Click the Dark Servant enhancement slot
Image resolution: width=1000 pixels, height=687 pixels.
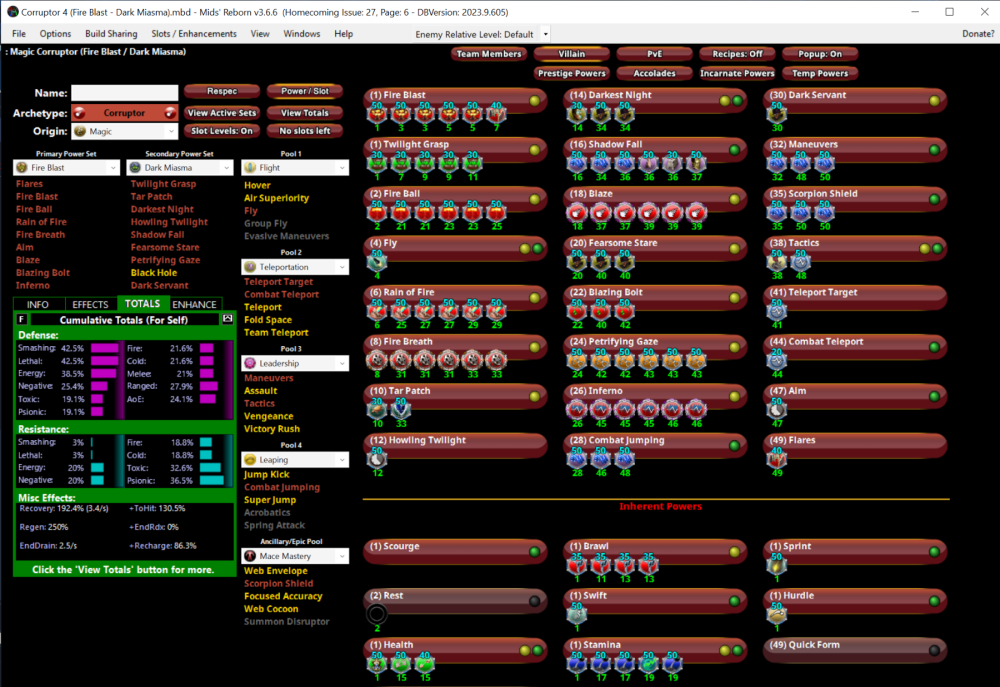pos(777,113)
